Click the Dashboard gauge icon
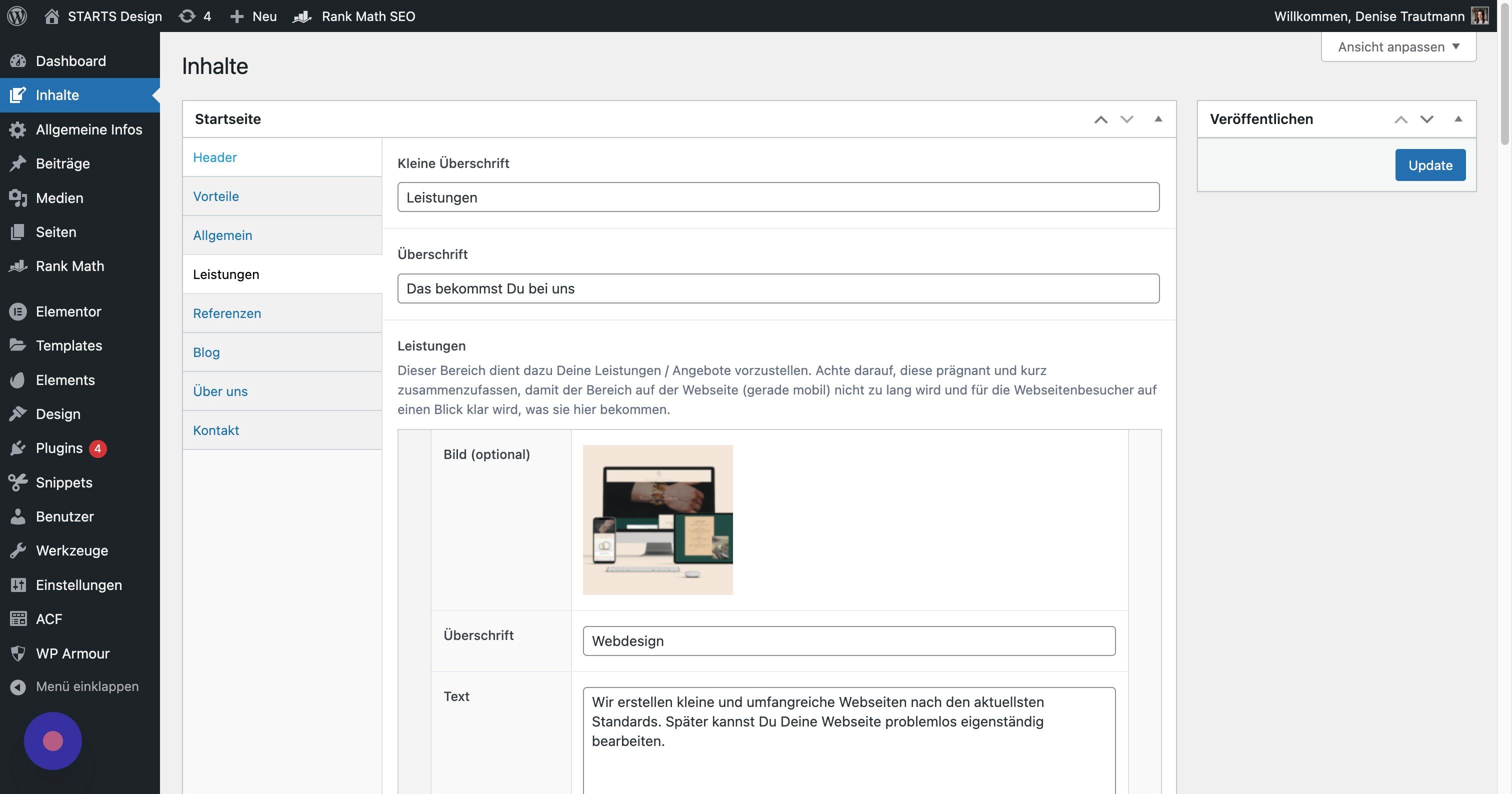This screenshot has height=794, width=1512. pos(17,61)
